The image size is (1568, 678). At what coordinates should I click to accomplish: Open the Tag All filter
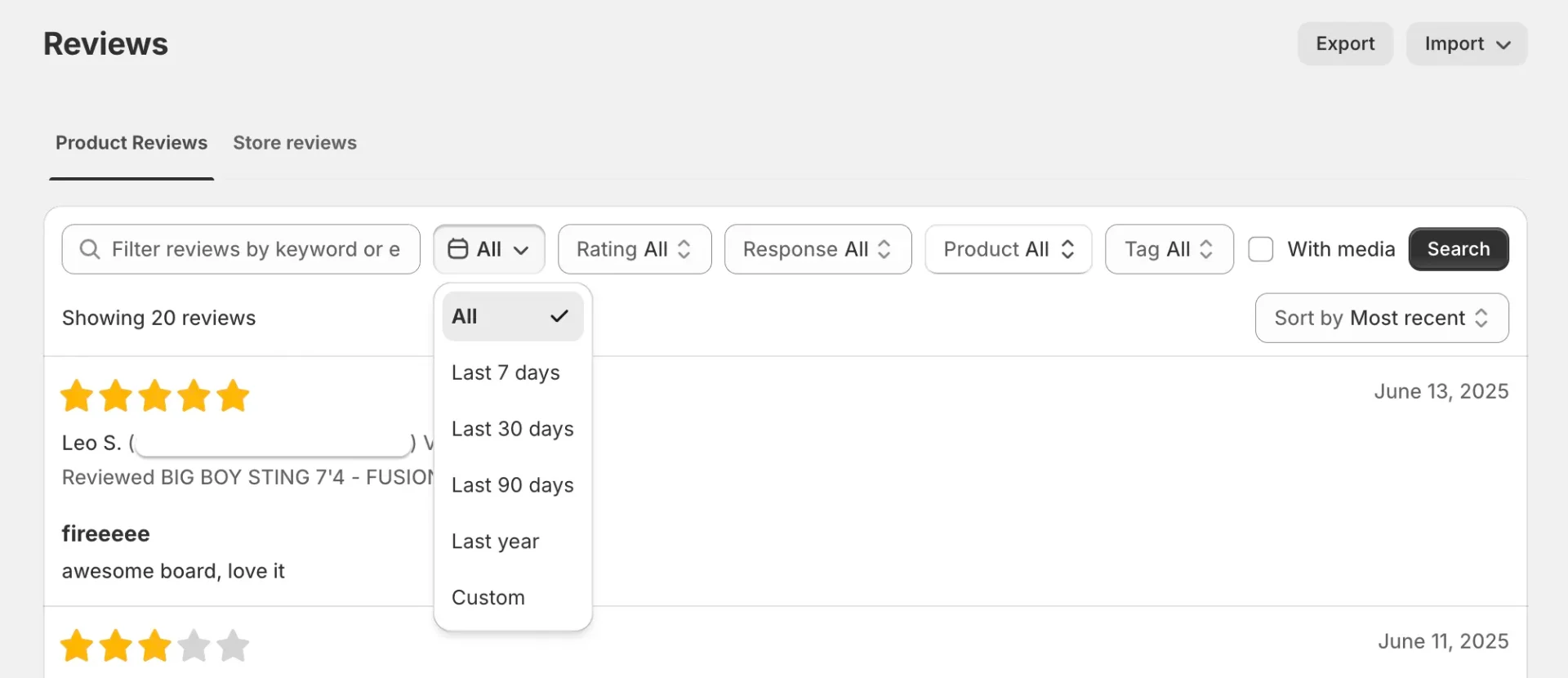tap(1169, 249)
